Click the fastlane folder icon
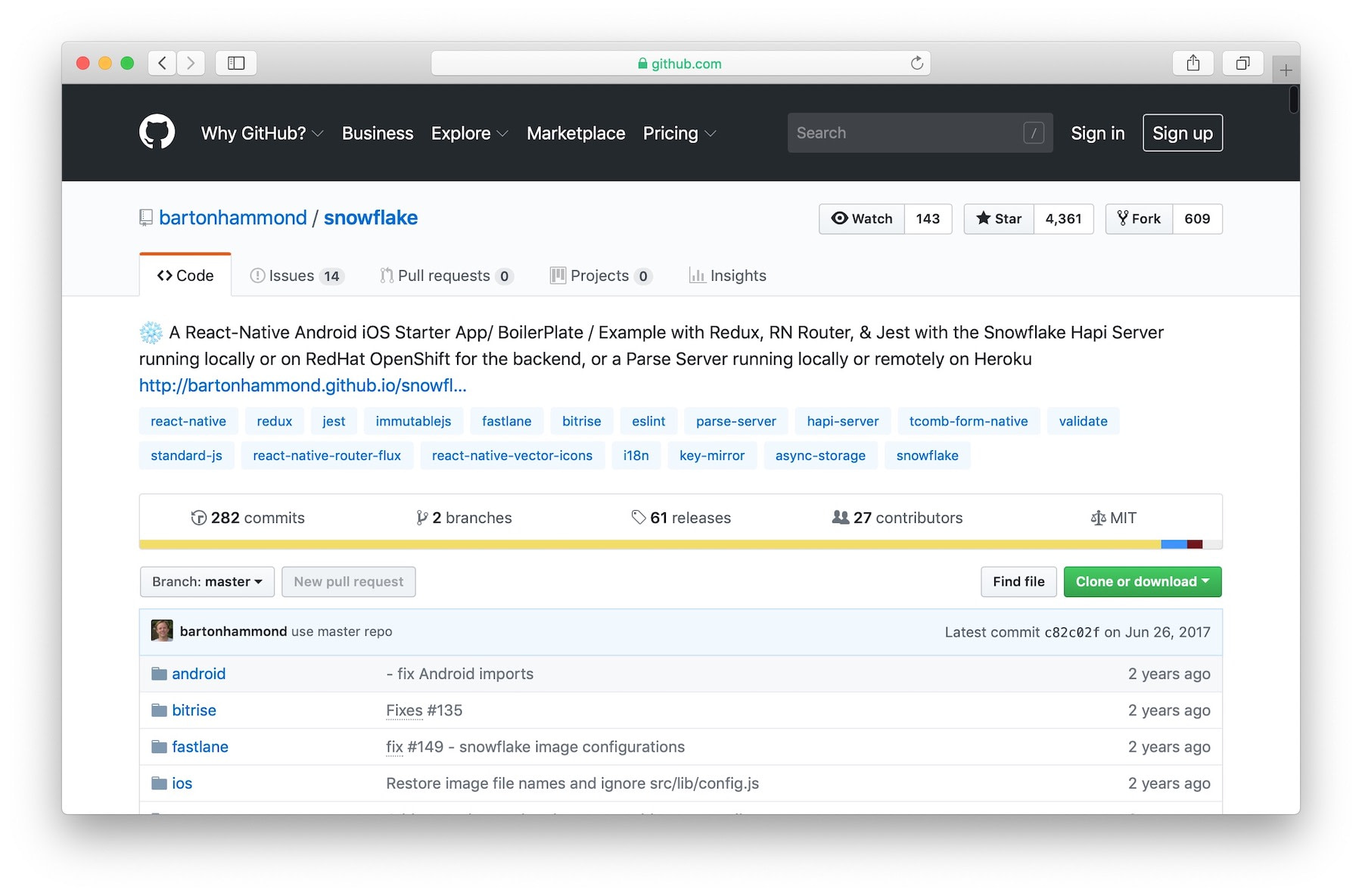The image size is (1362, 896). [159, 746]
